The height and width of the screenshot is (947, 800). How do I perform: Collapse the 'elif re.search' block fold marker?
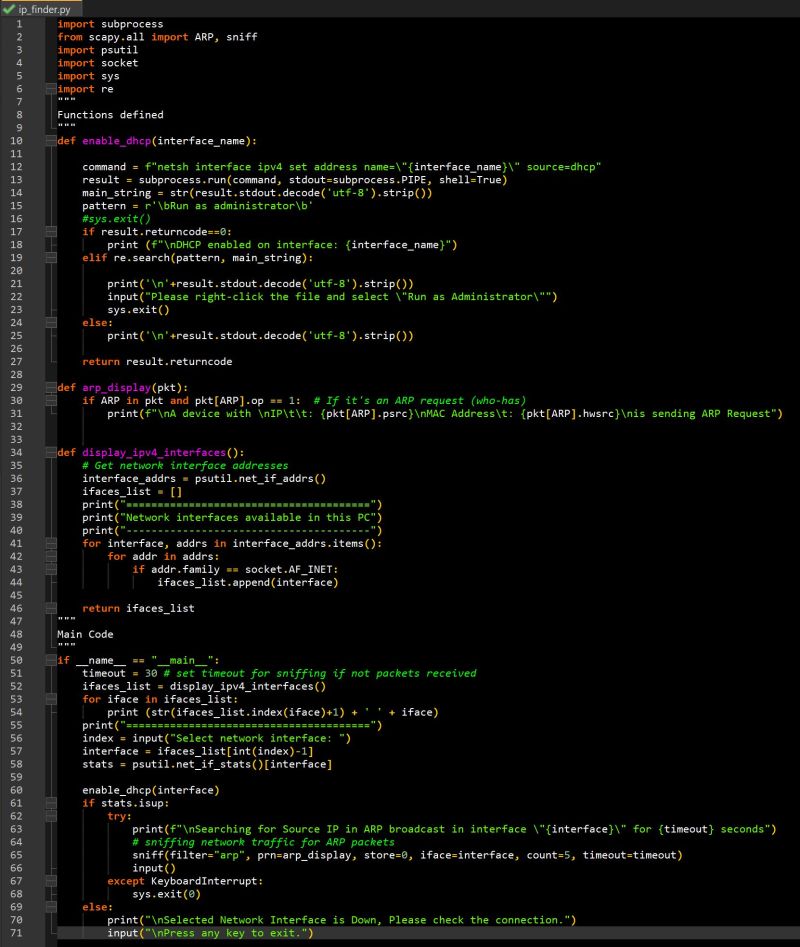coord(51,257)
